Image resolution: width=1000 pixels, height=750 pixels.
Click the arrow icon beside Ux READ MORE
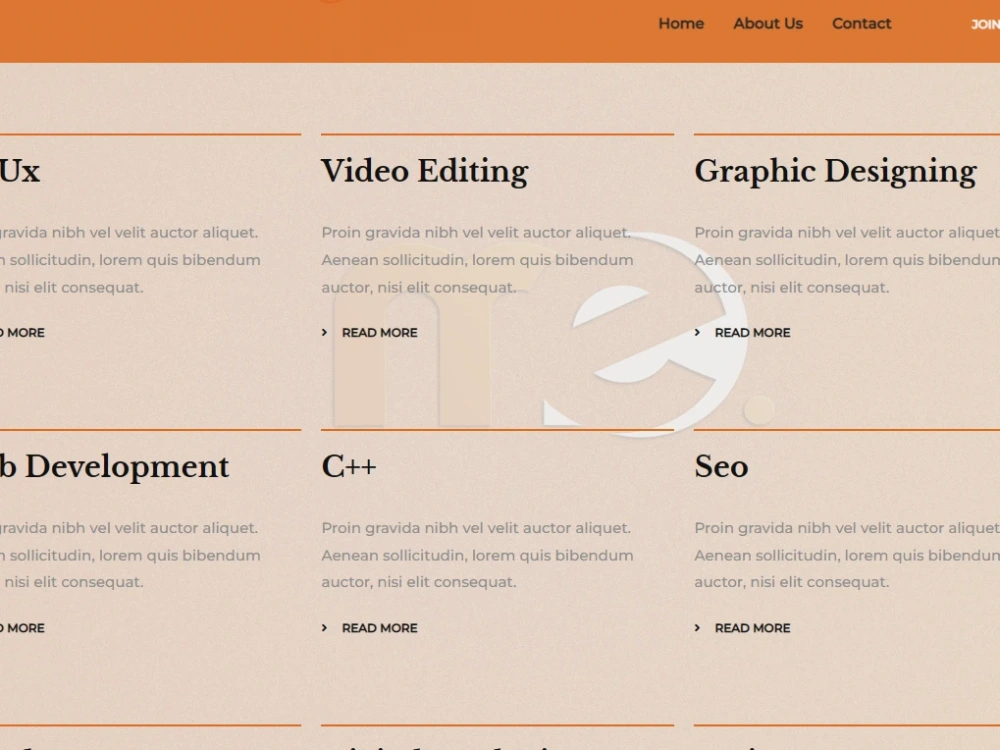point(2,332)
